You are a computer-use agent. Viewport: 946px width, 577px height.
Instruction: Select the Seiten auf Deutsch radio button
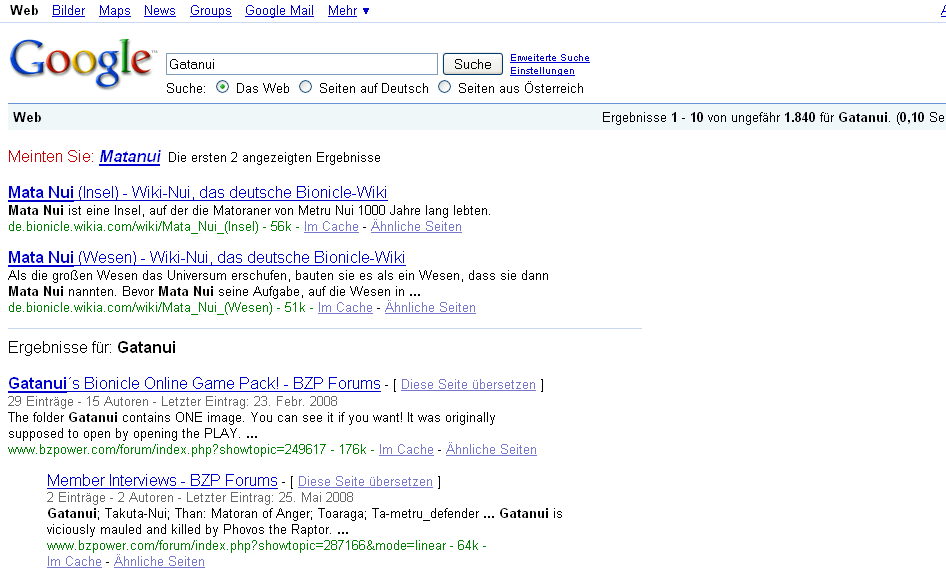[x=306, y=87]
